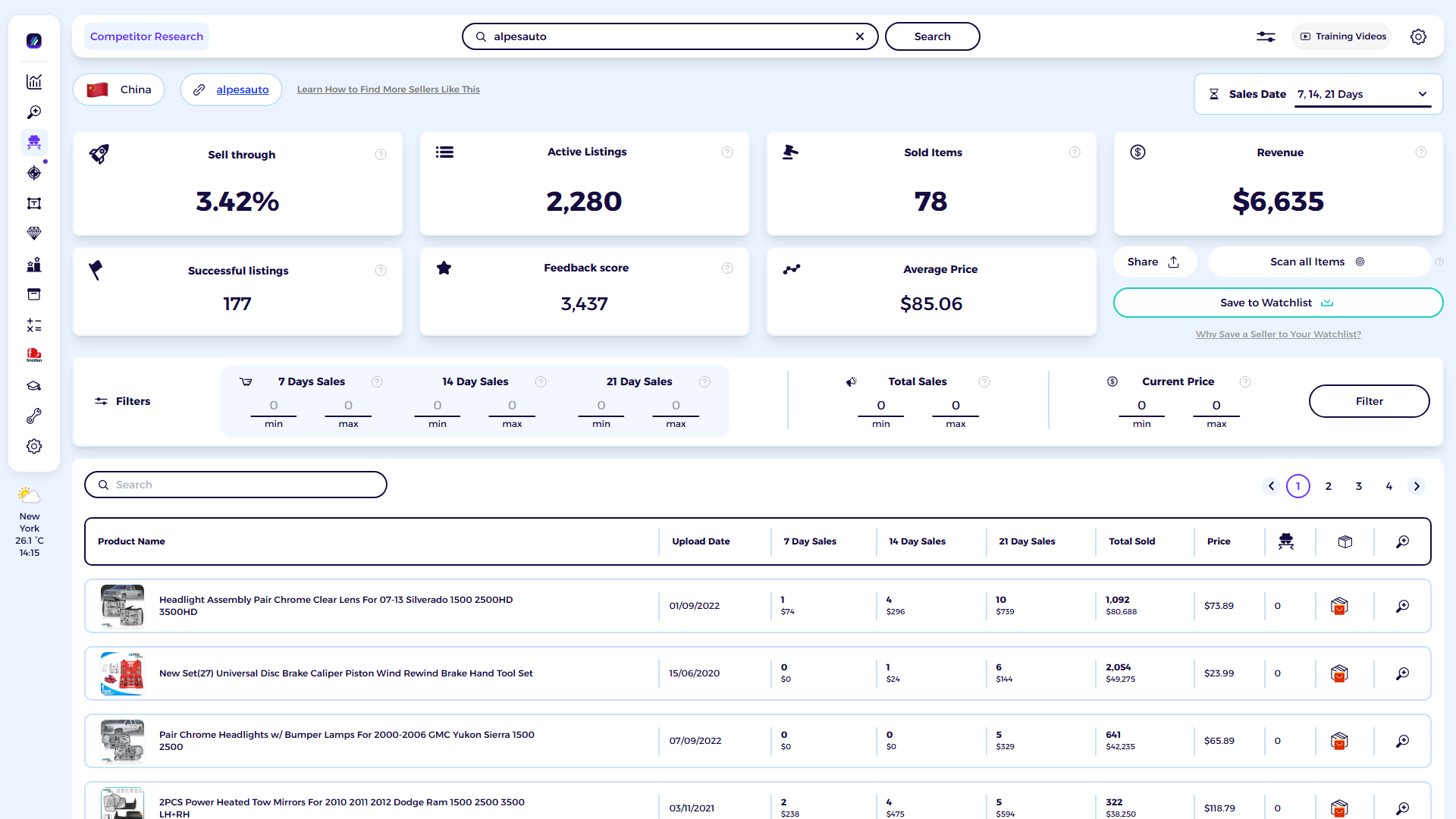Open the top-right settings gear icon

[x=1418, y=36]
